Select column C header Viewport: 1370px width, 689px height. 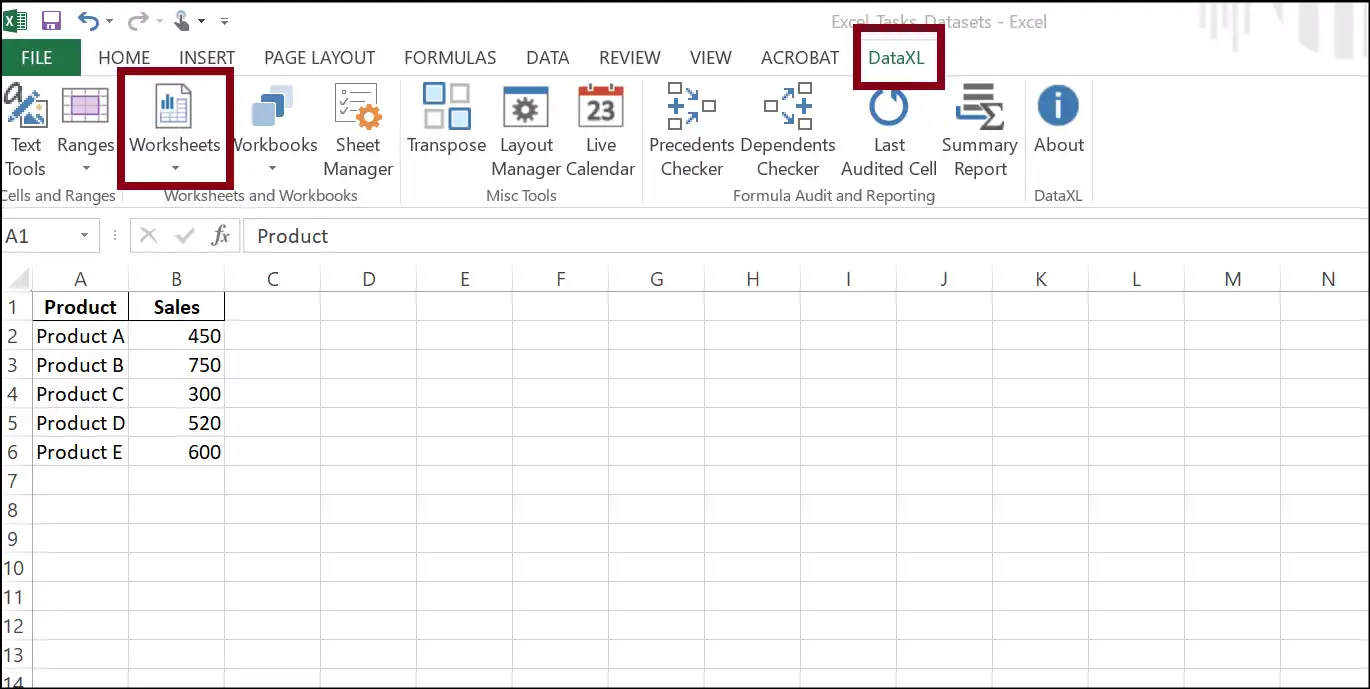click(273, 279)
